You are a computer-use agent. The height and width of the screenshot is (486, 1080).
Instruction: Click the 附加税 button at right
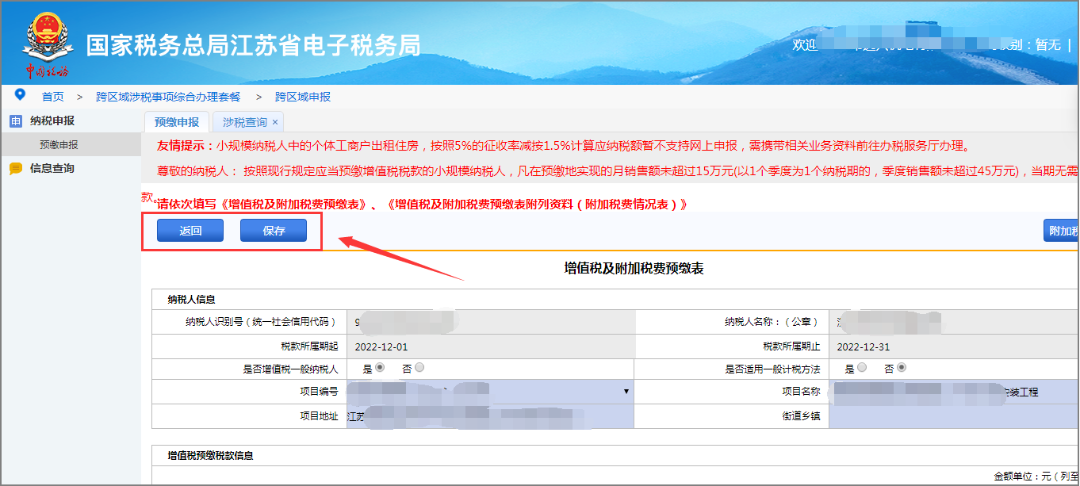[1061, 231]
